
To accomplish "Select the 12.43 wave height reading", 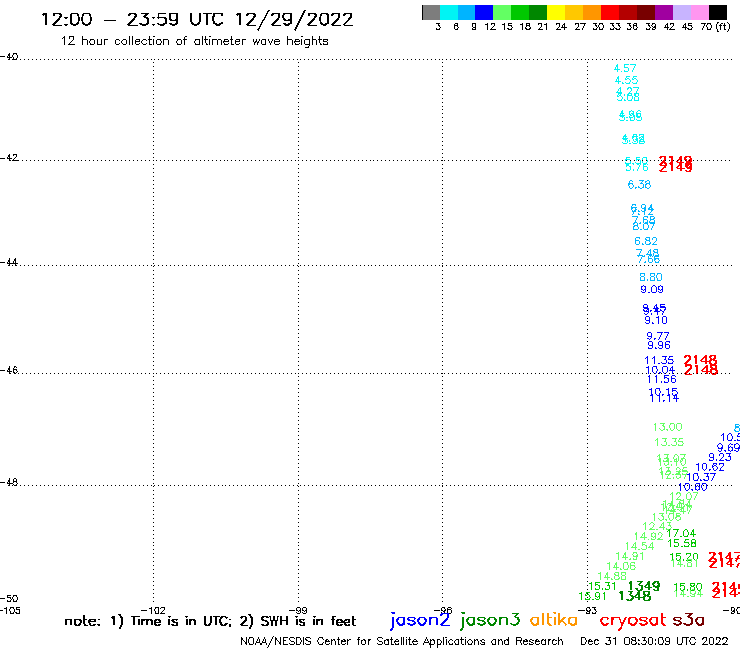I will coord(655,526).
